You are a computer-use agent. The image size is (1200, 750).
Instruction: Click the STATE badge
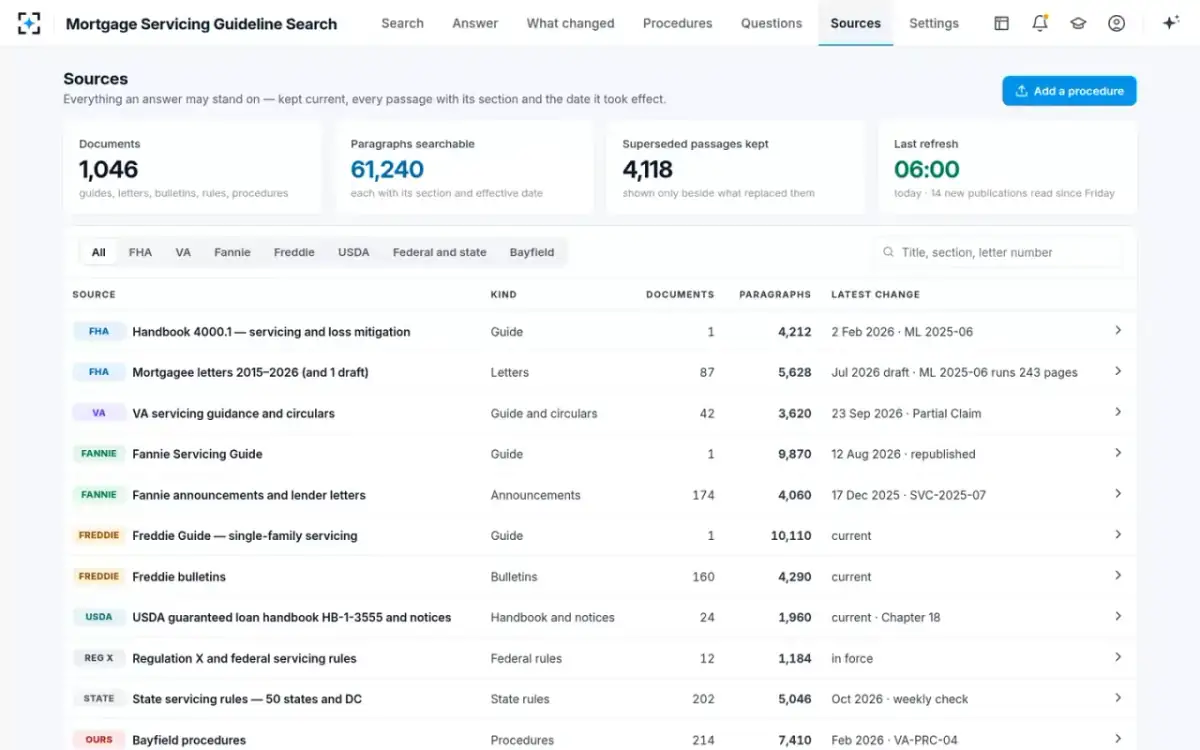click(99, 699)
